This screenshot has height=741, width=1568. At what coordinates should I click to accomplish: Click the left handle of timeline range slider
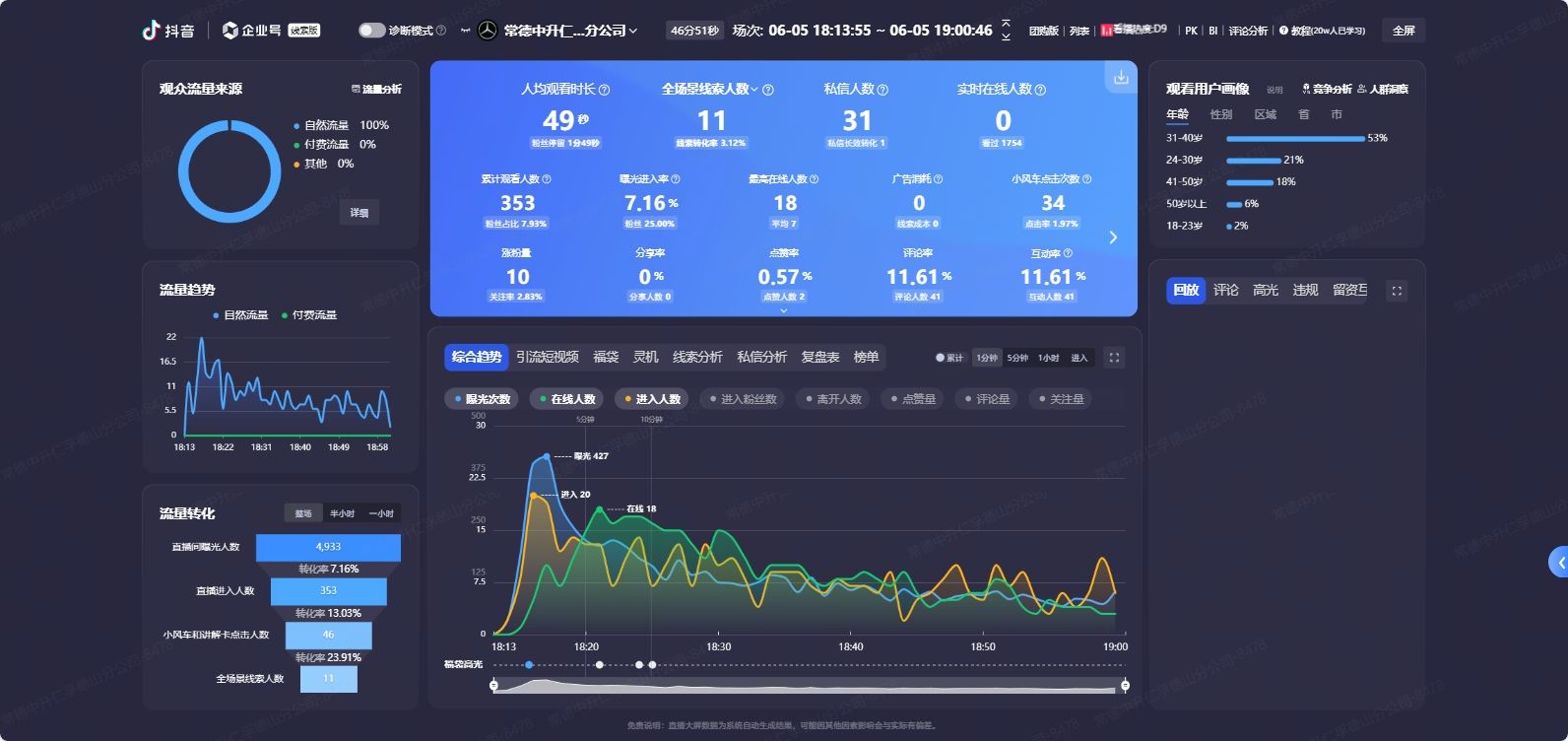(493, 685)
